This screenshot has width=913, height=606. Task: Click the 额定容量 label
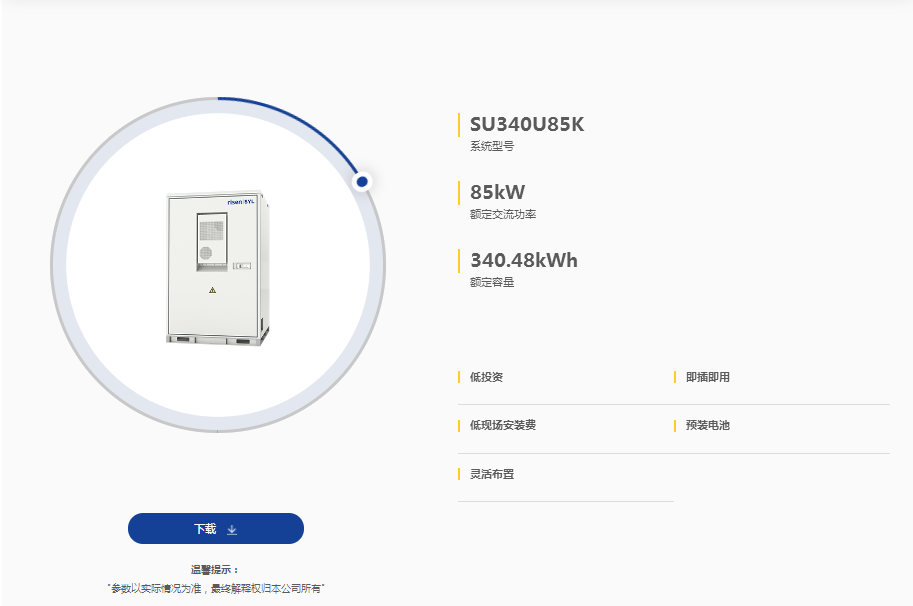click(x=492, y=282)
